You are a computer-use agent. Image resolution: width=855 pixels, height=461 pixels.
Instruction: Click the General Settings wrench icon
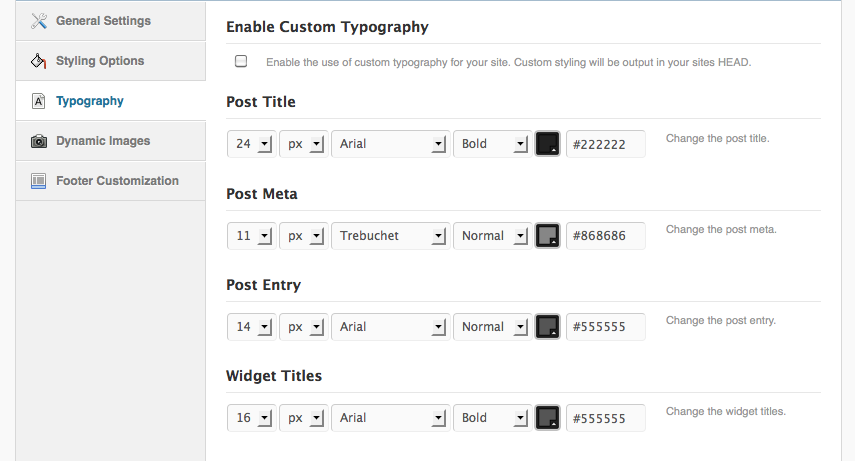click(x=39, y=21)
